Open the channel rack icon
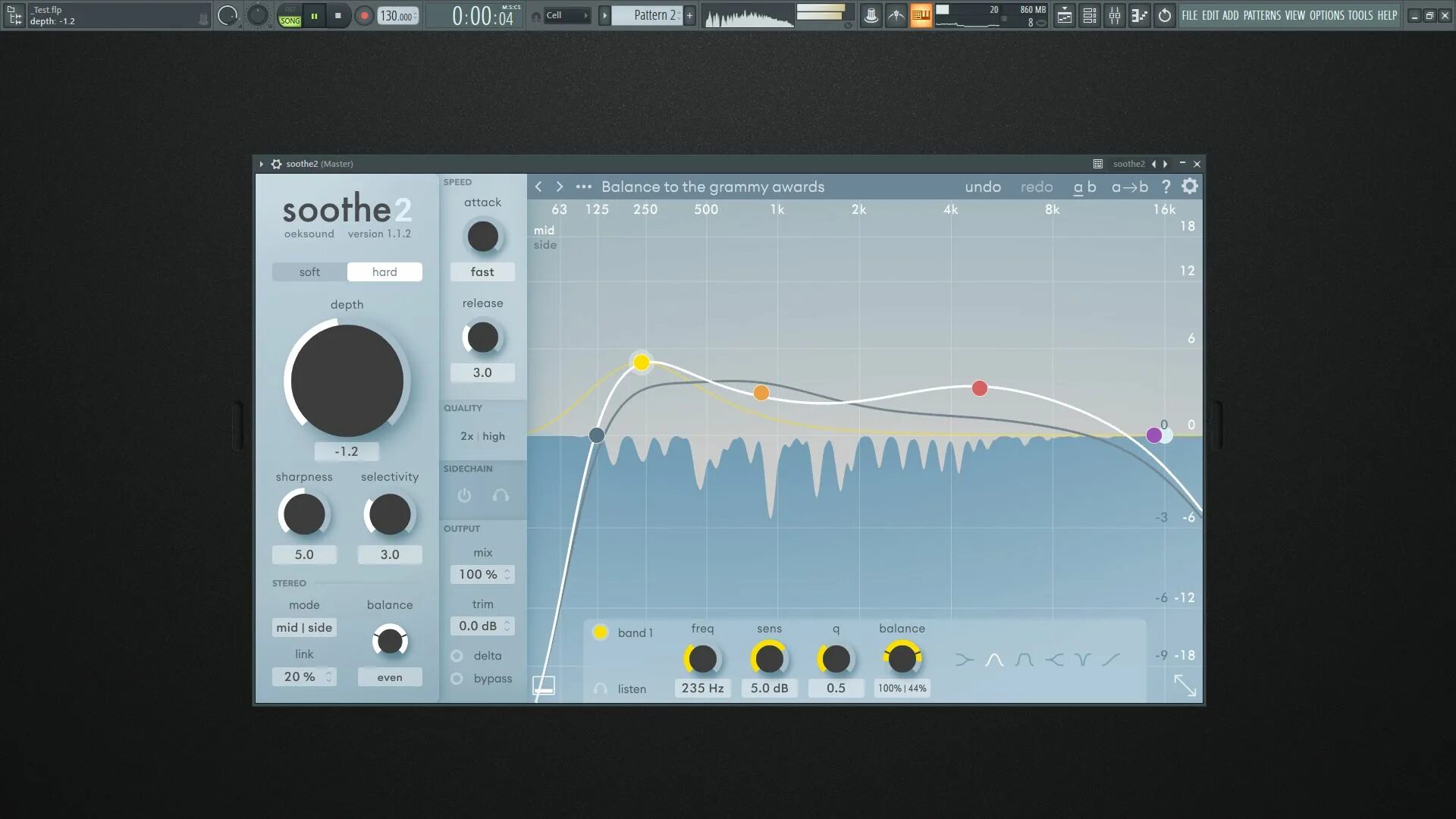This screenshot has width=1456, height=819. pyautogui.click(x=1090, y=15)
